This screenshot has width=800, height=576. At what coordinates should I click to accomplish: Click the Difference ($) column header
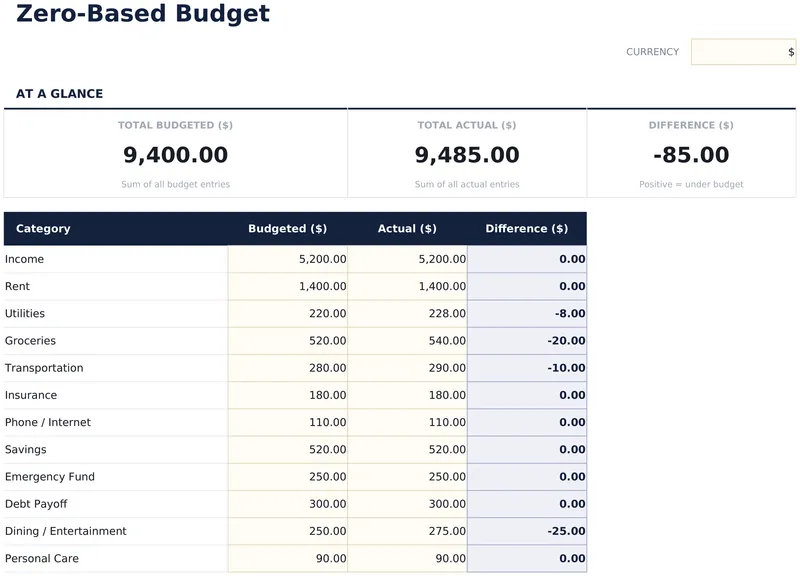coord(527,229)
